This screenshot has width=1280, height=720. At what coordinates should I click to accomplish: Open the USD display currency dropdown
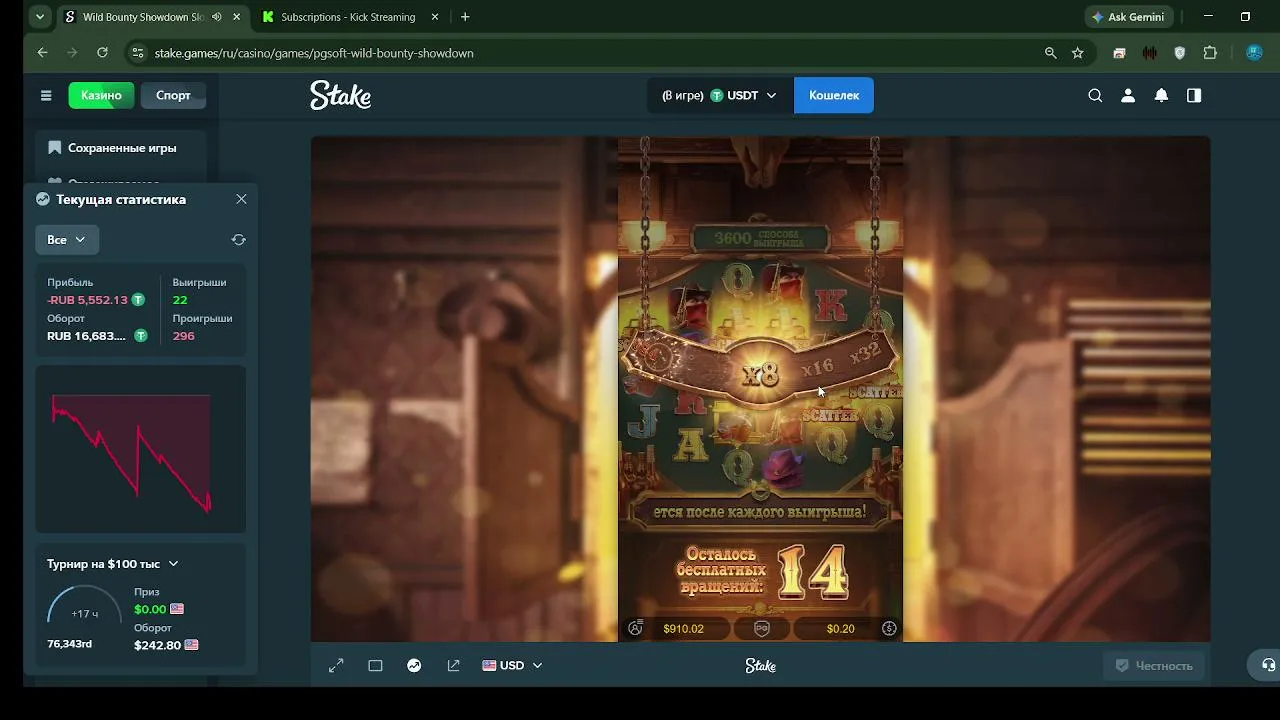pos(512,666)
